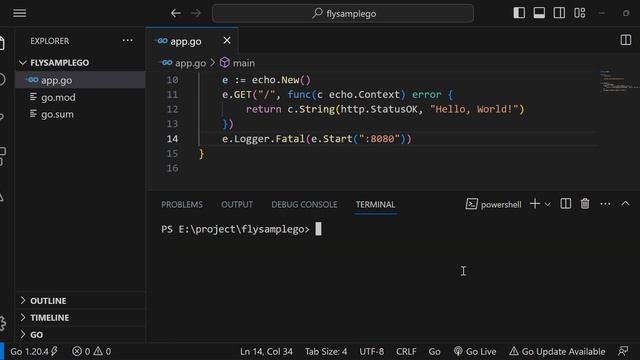
Task: Click line number 14 in the gutter
Action: coord(172,139)
